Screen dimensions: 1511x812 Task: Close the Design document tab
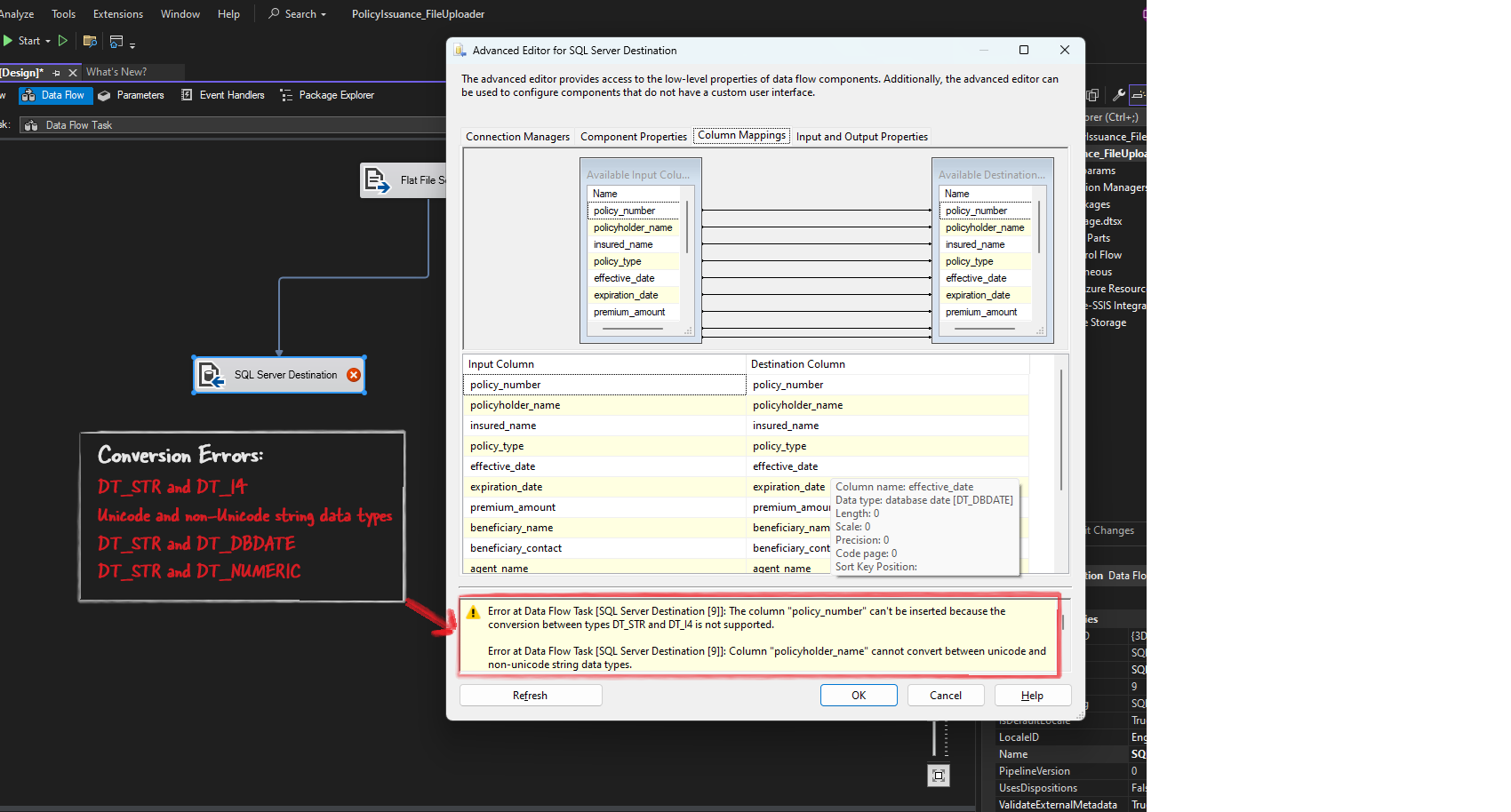point(73,73)
